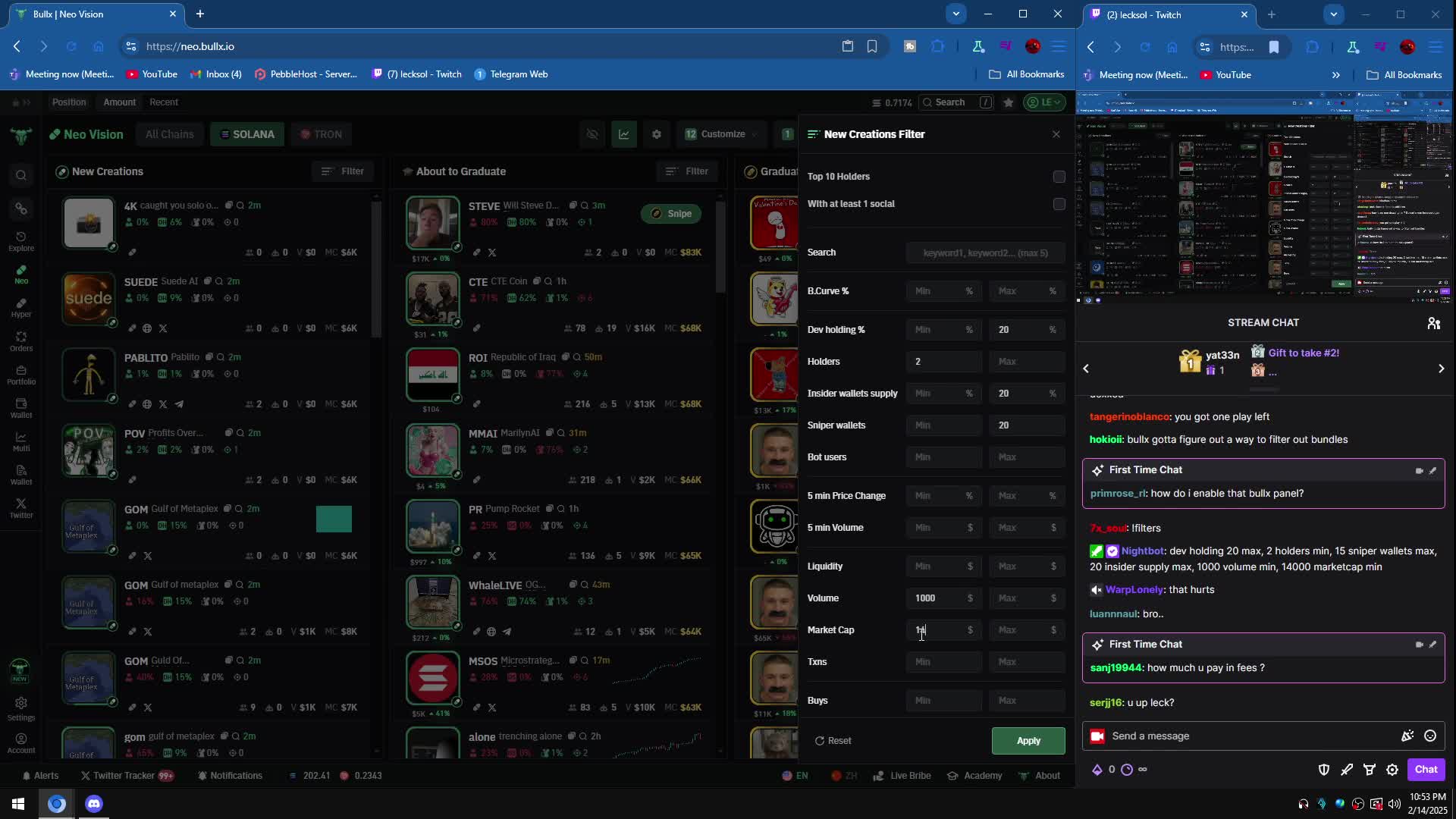Screen dimensions: 1456x819
Task: Open the Settings sidebar item
Action: pos(21,709)
